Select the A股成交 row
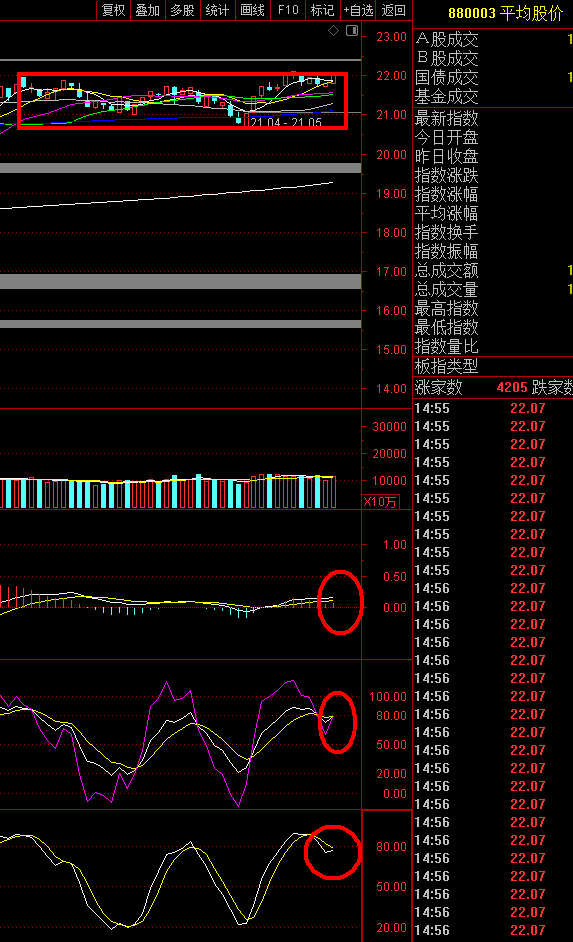Viewport: 573px width, 942px height. point(493,40)
